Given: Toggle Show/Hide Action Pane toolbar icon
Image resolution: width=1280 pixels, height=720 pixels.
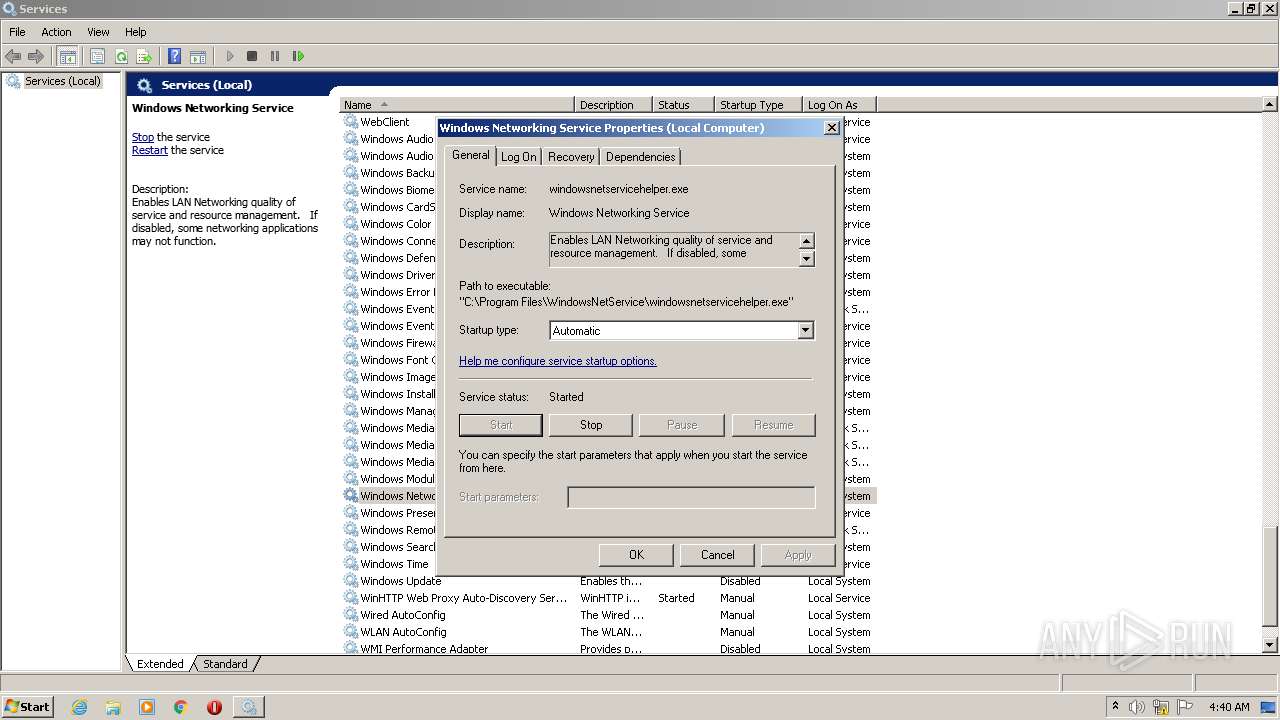Looking at the screenshot, I should pyautogui.click(x=198, y=56).
